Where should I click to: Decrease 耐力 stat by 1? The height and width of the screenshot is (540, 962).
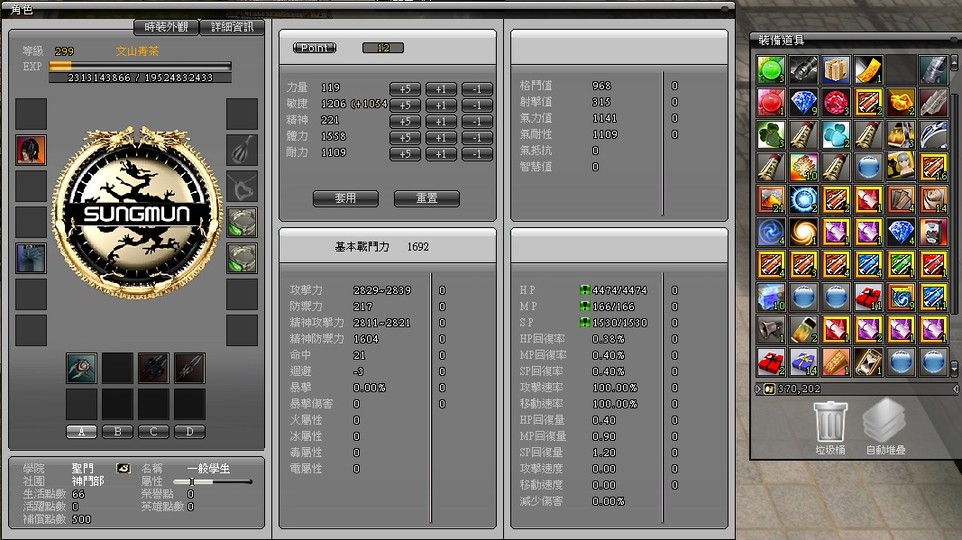[477, 154]
